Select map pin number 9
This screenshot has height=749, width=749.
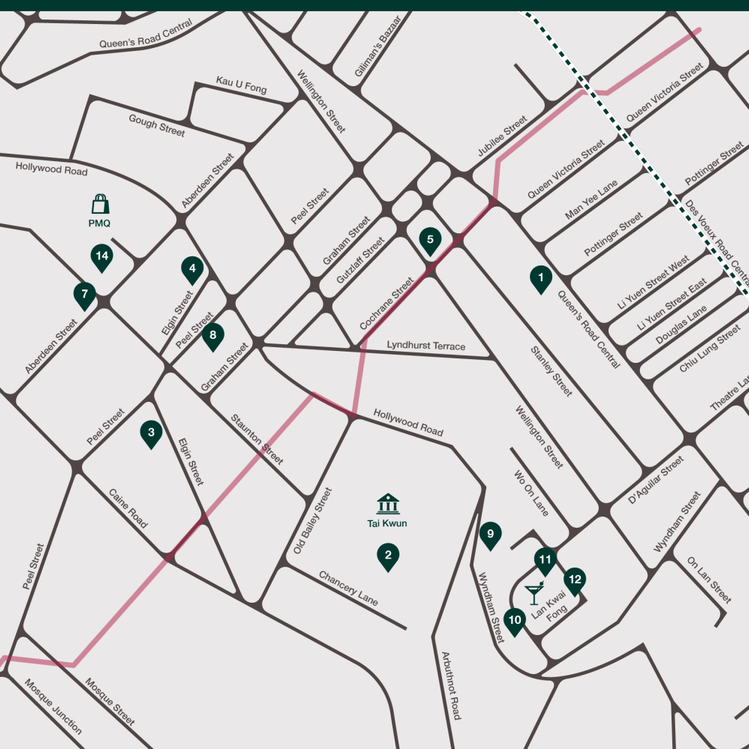click(490, 535)
